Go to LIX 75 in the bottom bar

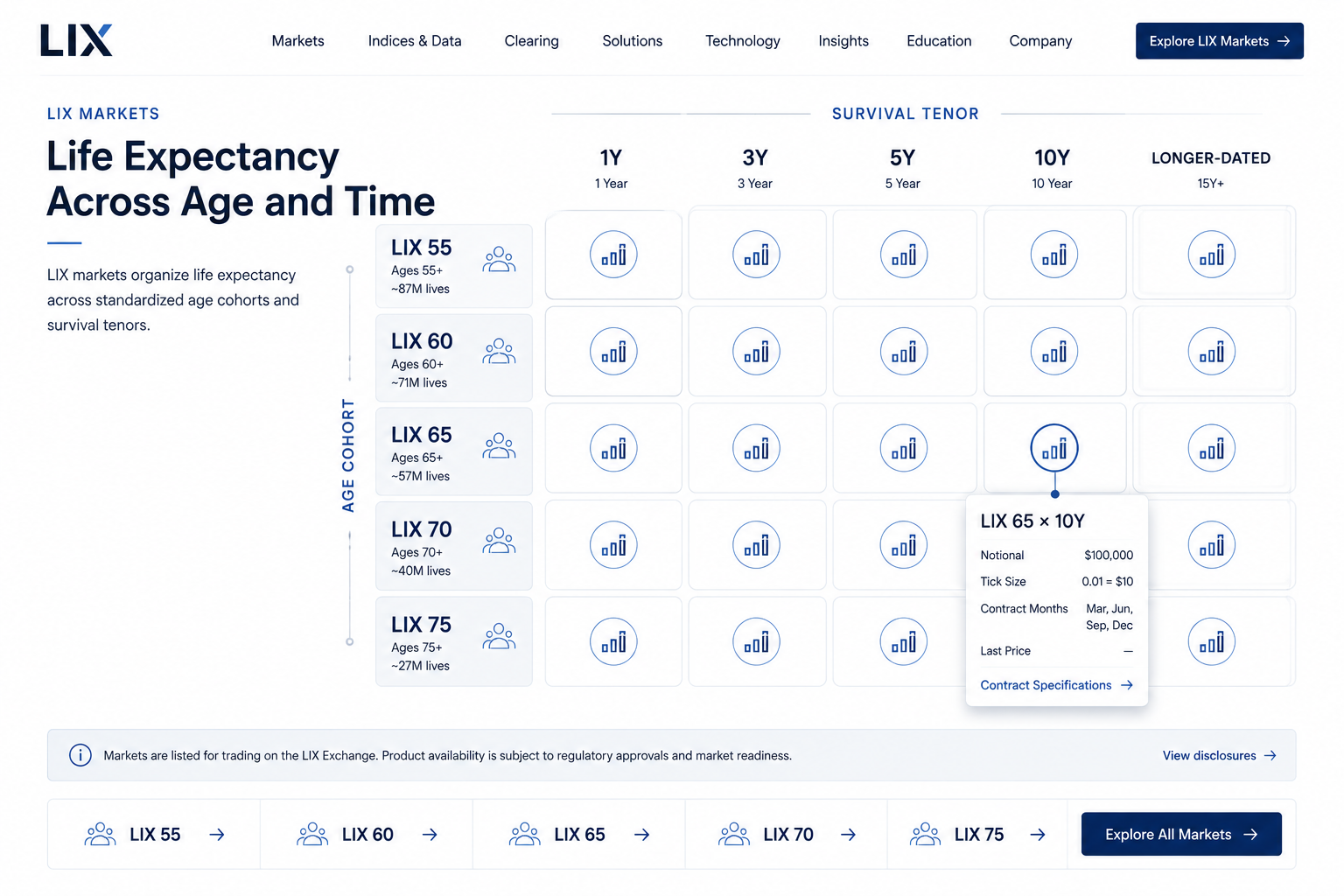977,835
